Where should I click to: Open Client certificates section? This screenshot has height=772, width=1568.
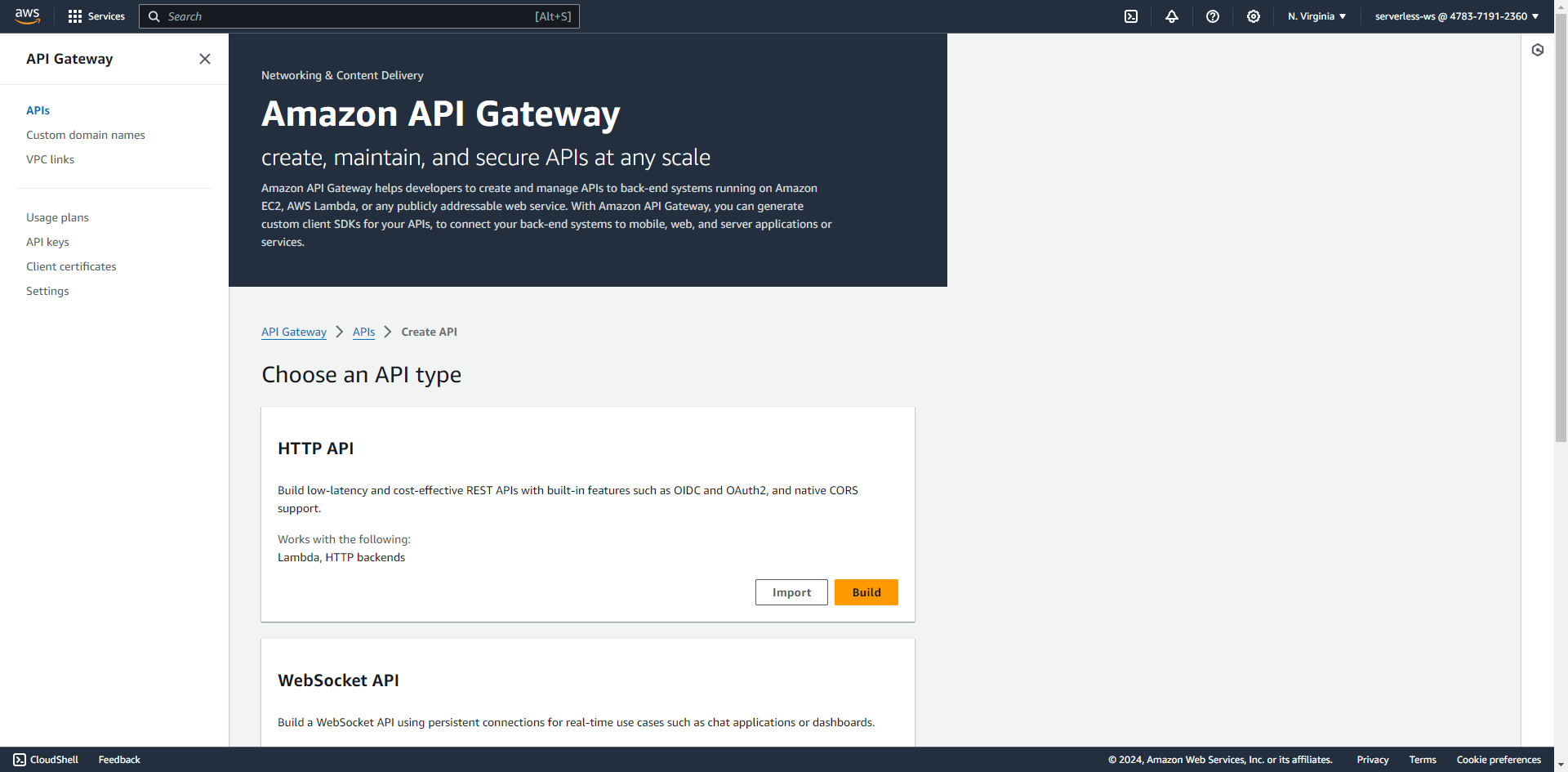point(71,266)
